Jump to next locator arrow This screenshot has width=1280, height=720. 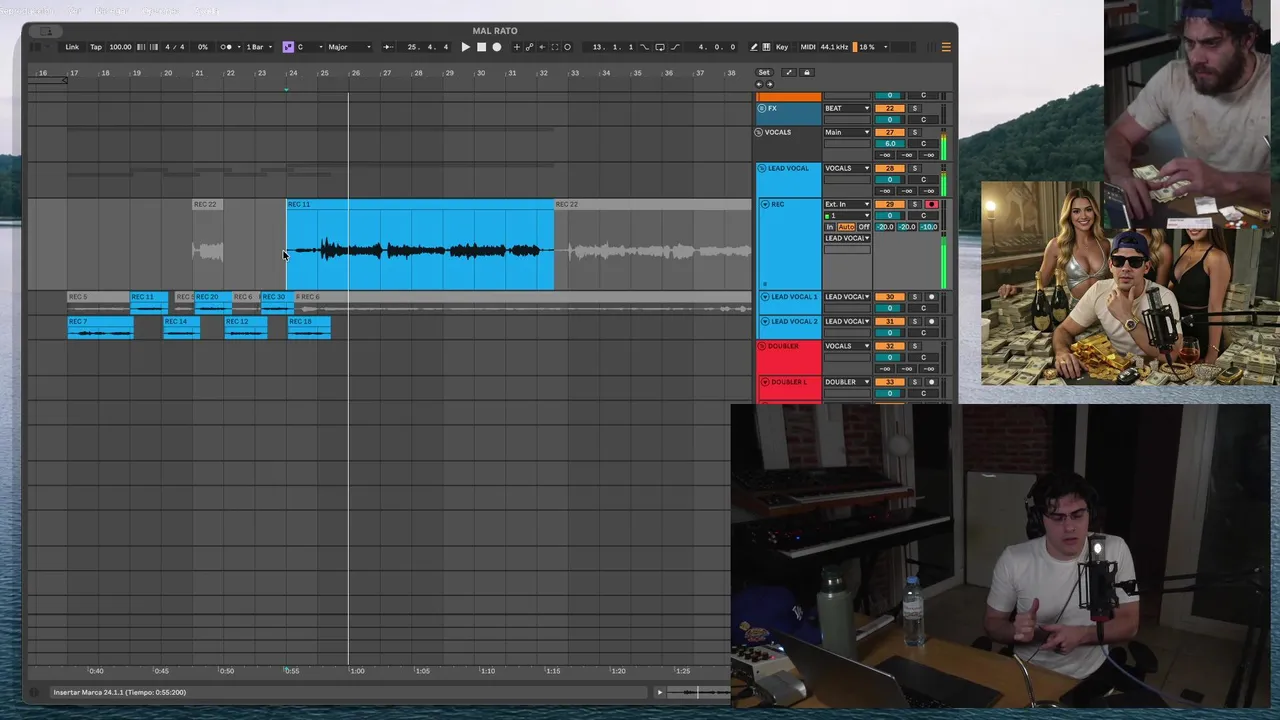(770, 84)
